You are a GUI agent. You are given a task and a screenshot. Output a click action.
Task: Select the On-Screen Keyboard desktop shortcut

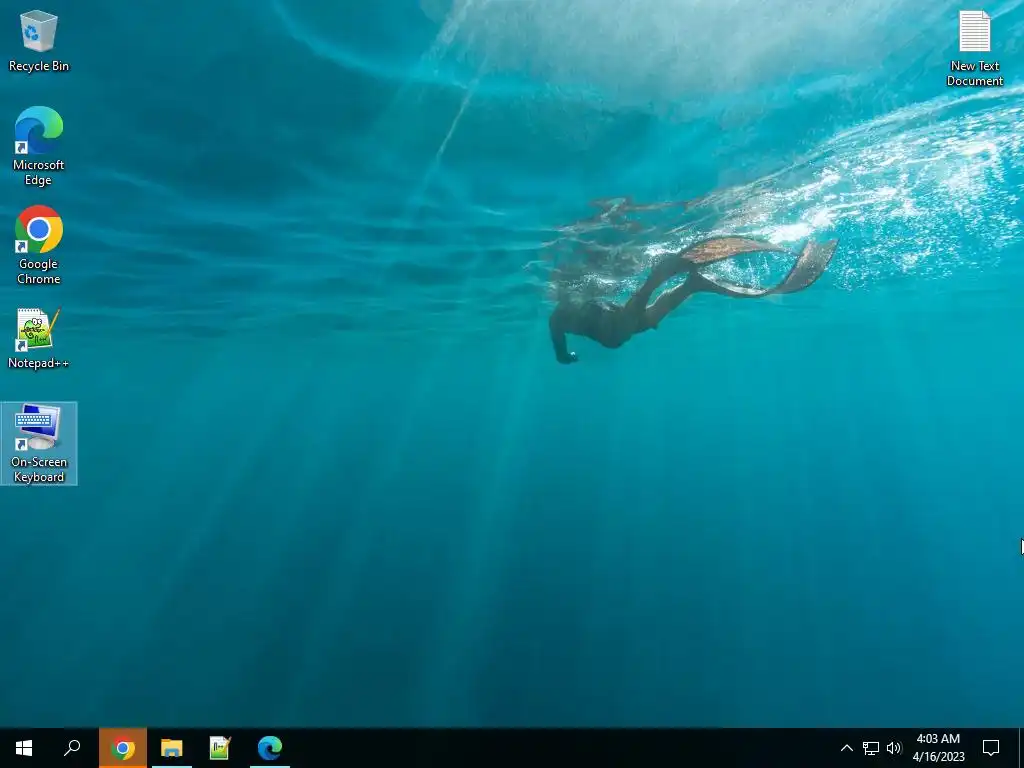39,443
